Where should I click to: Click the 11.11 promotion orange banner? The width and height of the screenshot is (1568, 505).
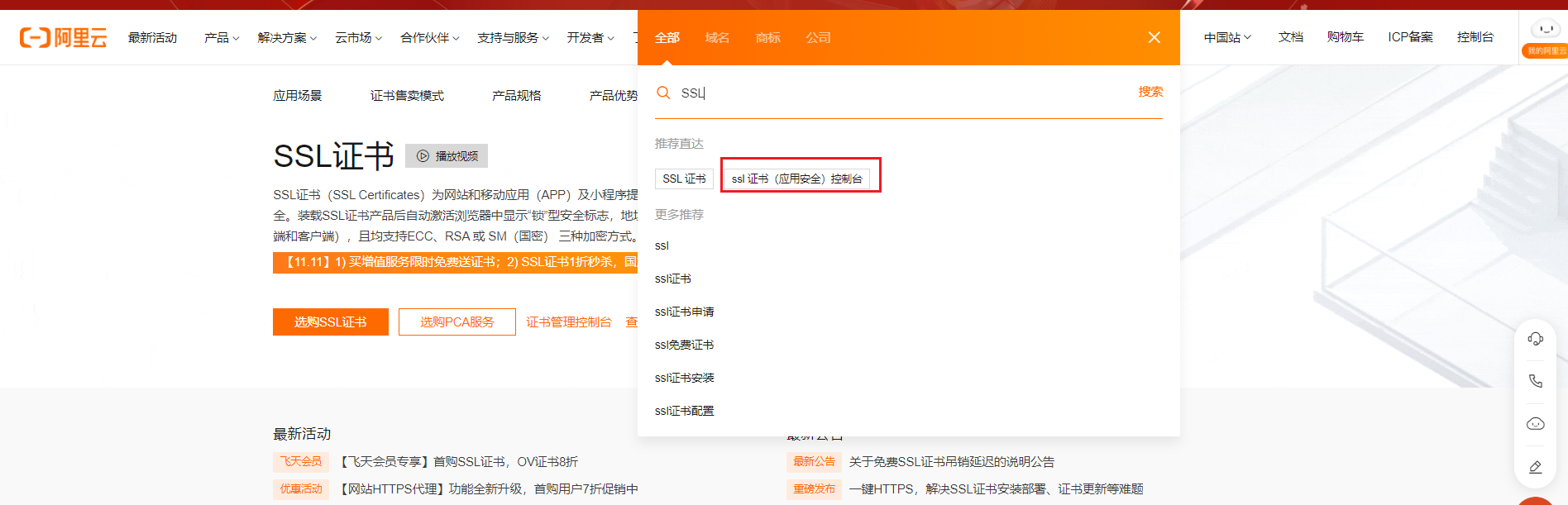(455, 262)
